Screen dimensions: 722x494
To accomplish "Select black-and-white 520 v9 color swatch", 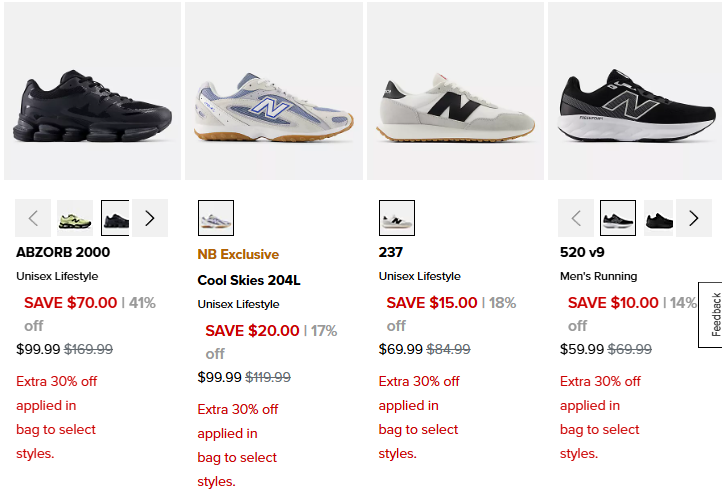I will [x=618, y=218].
